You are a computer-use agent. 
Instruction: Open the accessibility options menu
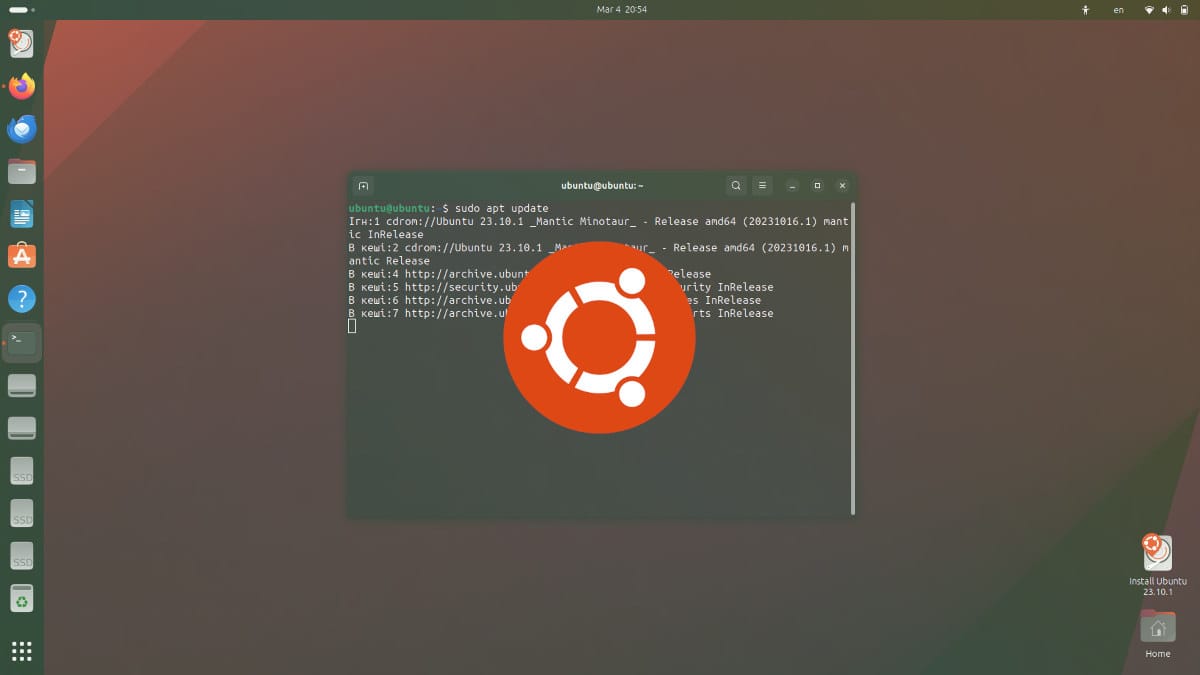(x=1086, y=10)
